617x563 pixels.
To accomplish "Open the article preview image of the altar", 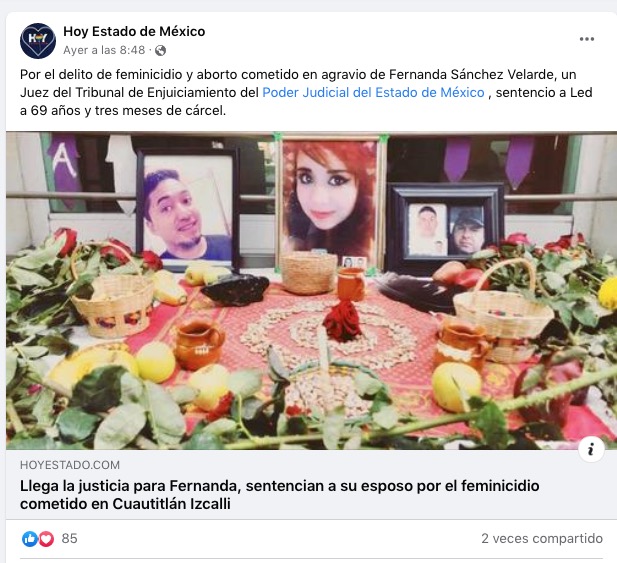I will [x=311, y=290].
